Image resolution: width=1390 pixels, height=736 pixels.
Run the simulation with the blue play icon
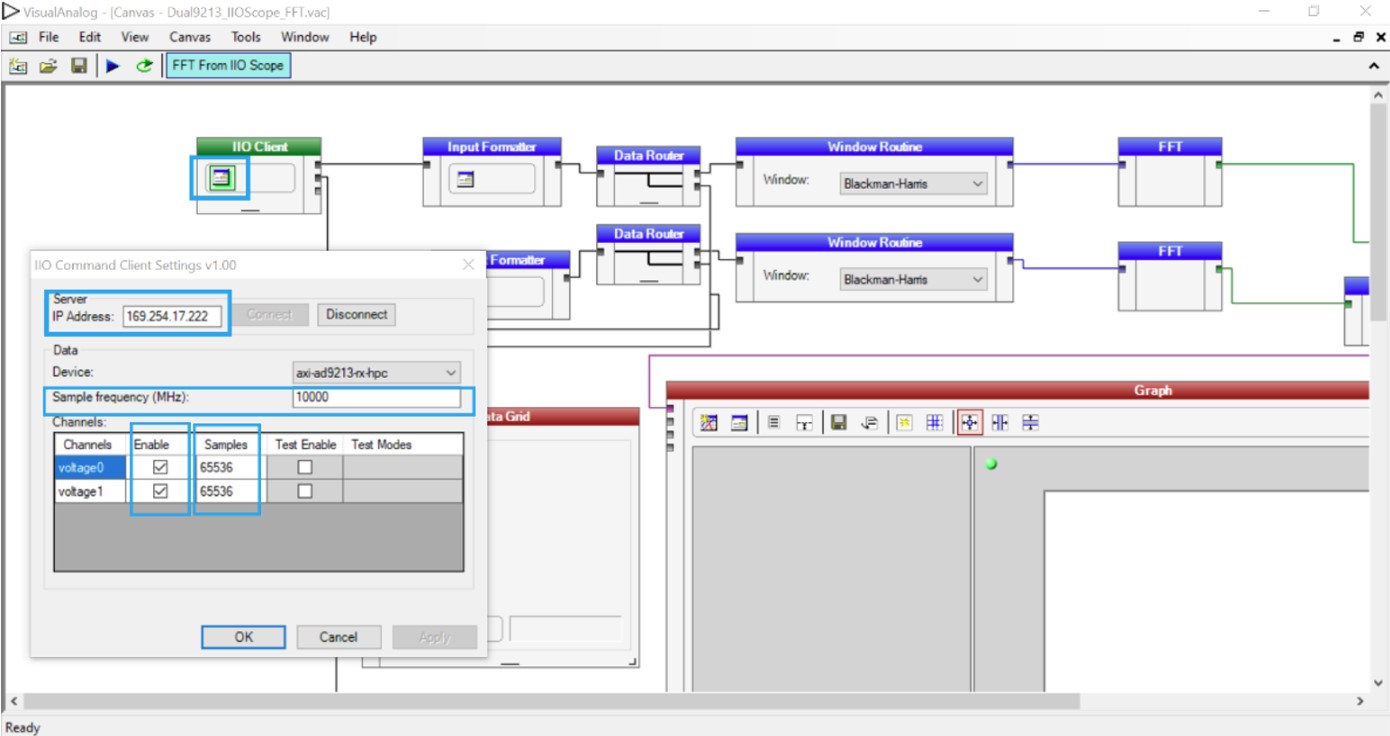[x=112, y=64]
